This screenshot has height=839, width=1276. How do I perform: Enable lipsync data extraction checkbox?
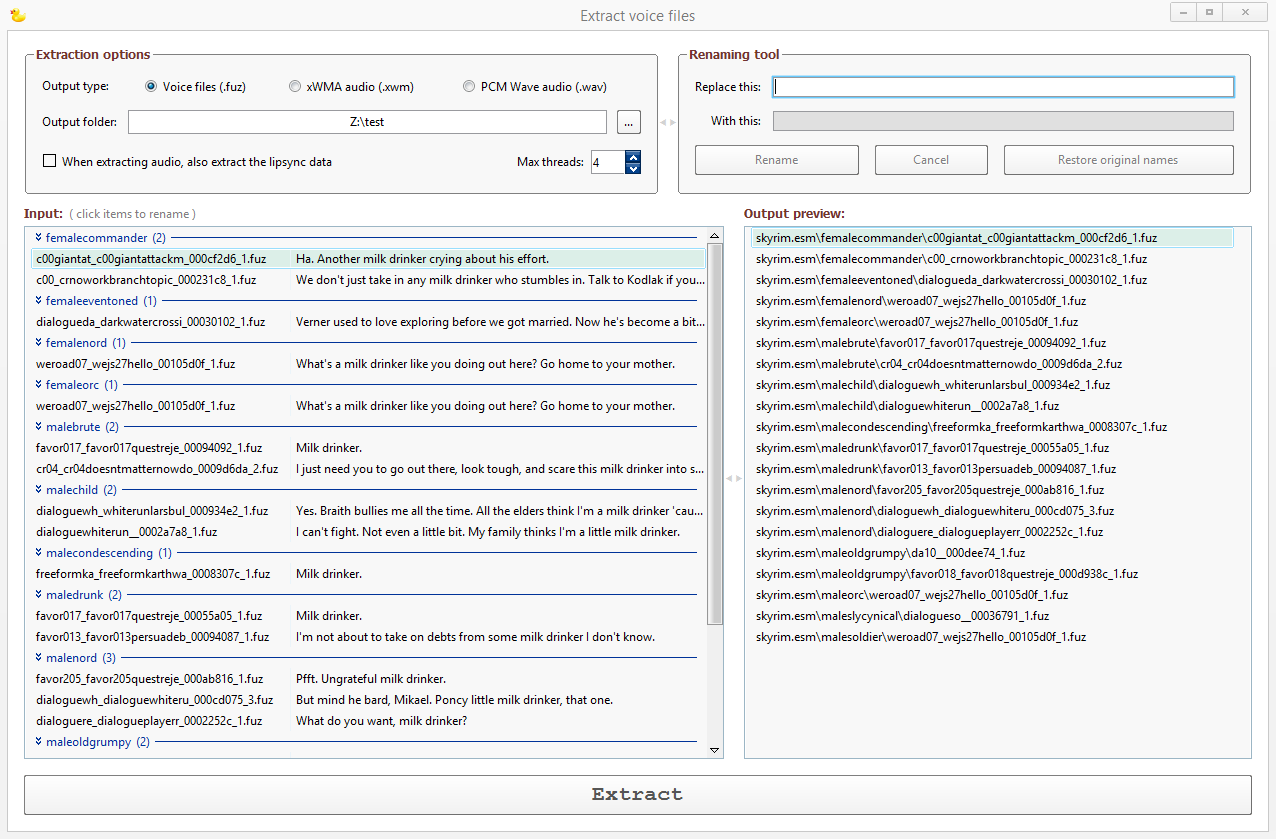pos(50,161)
